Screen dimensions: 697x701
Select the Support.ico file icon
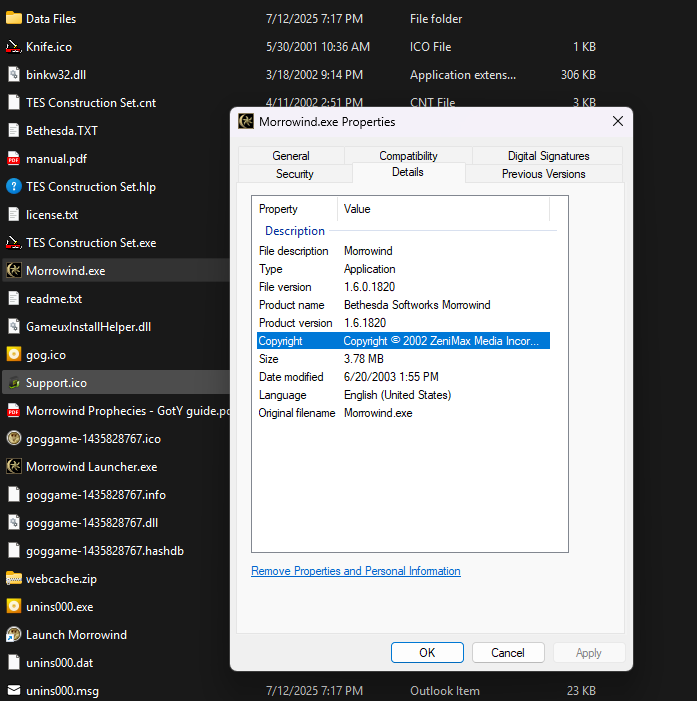pos(14,383)
